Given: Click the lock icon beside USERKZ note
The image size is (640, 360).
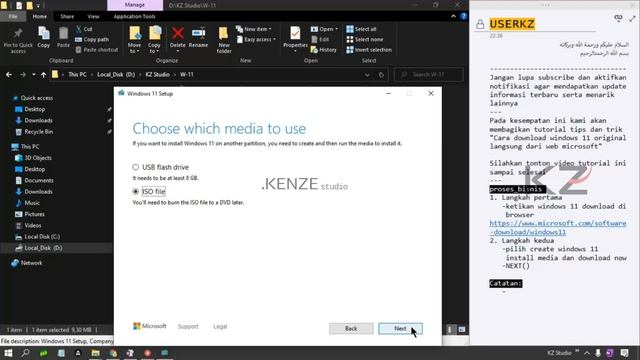Looking at the screenshot, I should [480, 24].
